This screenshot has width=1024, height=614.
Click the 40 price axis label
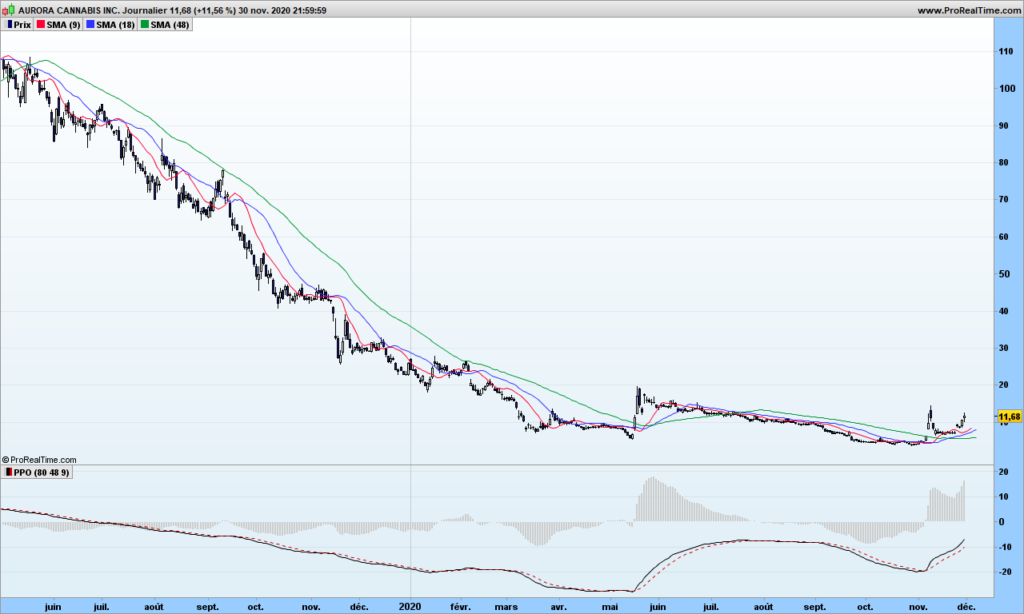point(1003,312)
